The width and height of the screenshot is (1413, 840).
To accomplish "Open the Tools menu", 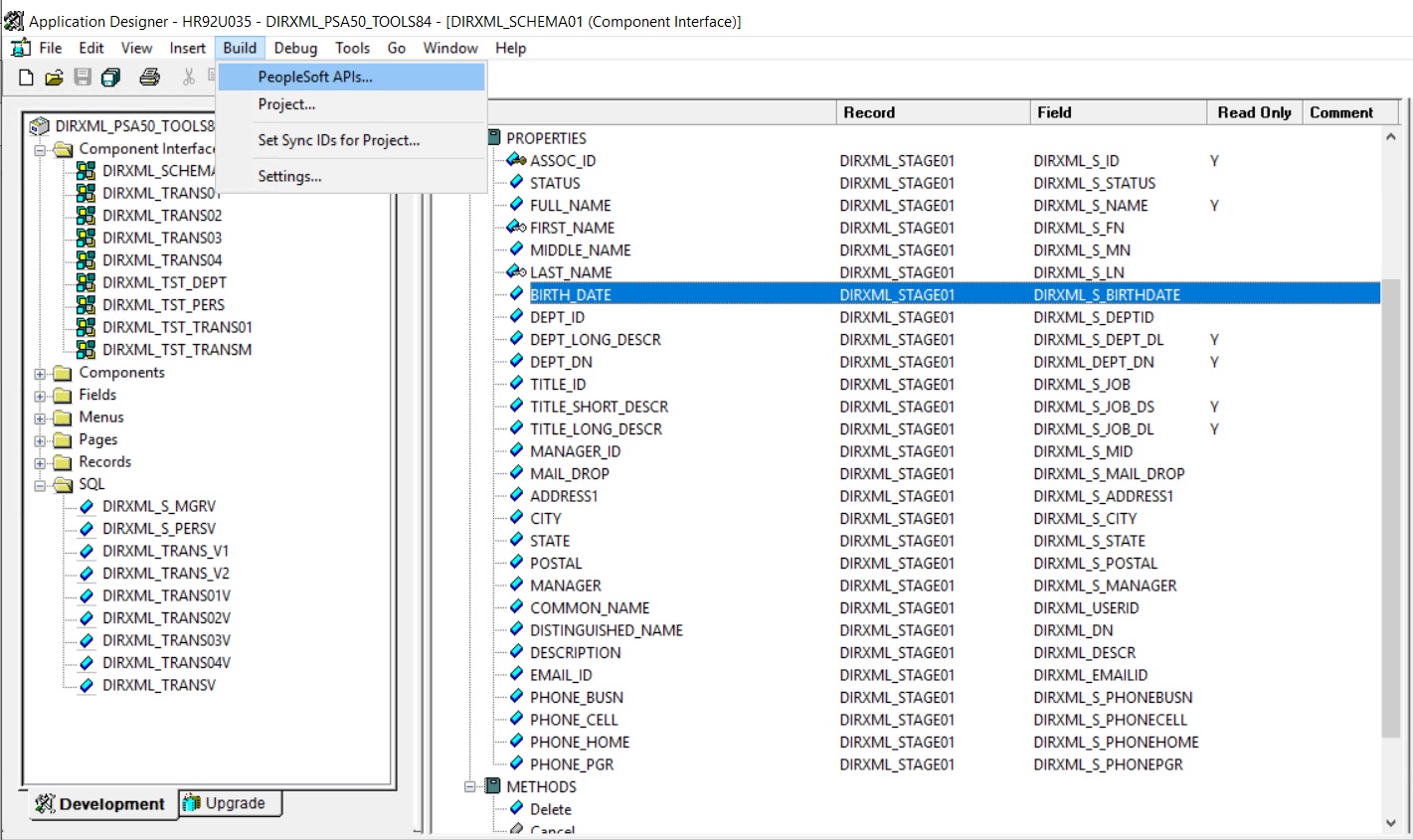I will point(352,48).
